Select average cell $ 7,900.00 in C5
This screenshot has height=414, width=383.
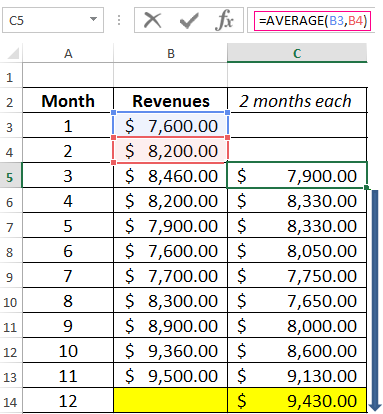(x=297, y=175)
